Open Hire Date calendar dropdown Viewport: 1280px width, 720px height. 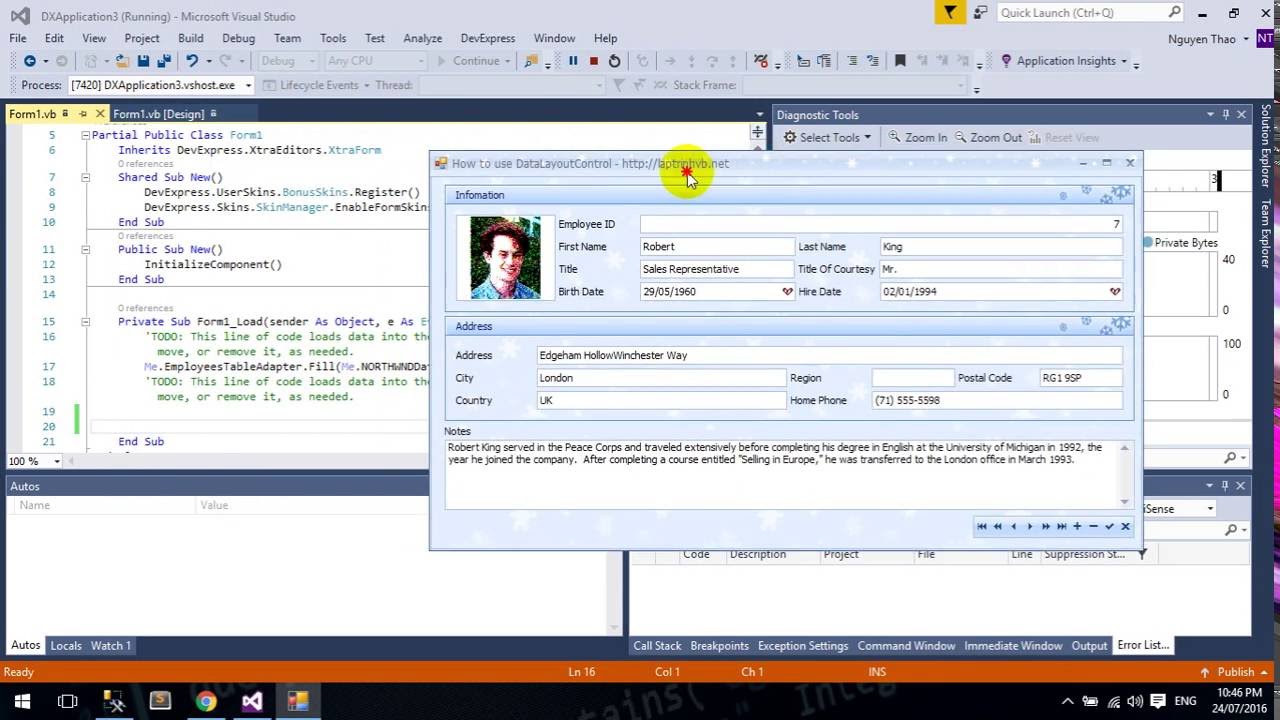click(1115, 292)
